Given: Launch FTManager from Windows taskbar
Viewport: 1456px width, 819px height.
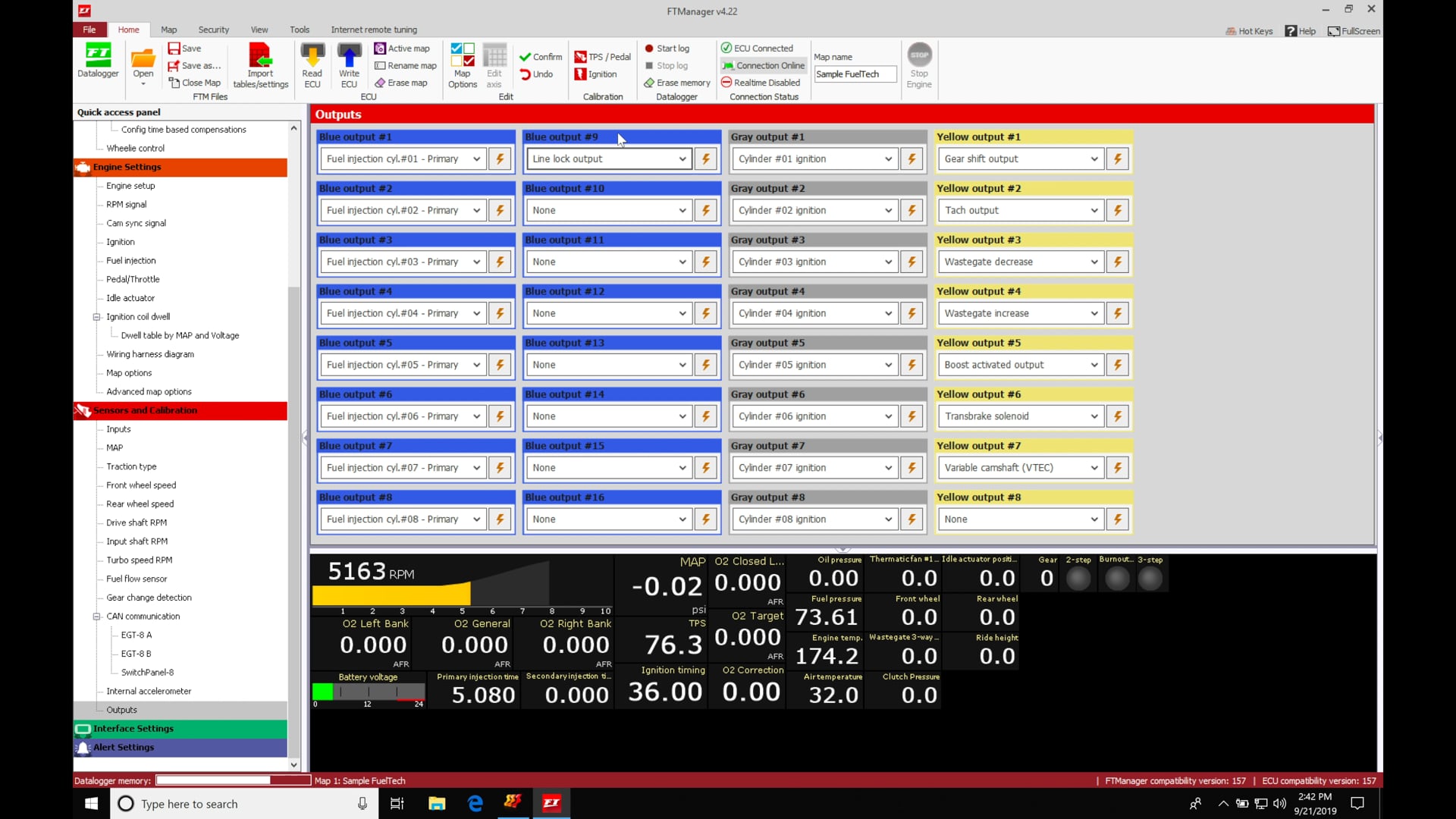Looking at the screenshot, I should pyautogui.click(x=551, y=803).
